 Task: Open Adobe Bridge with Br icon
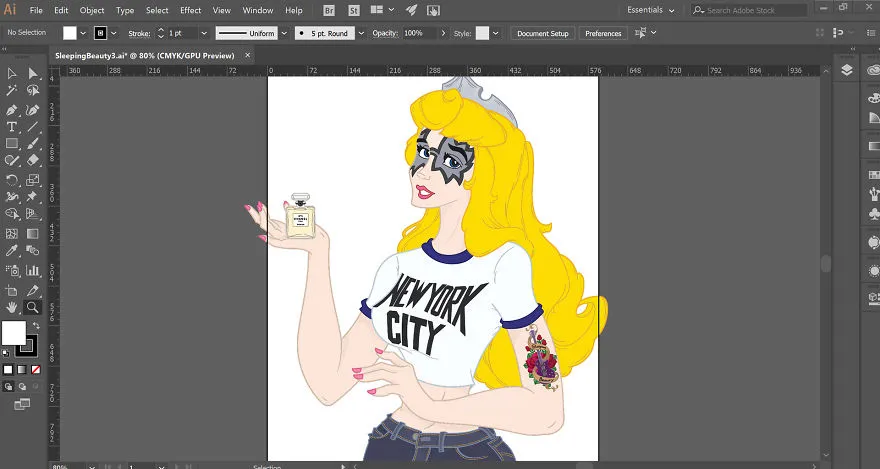329,10
